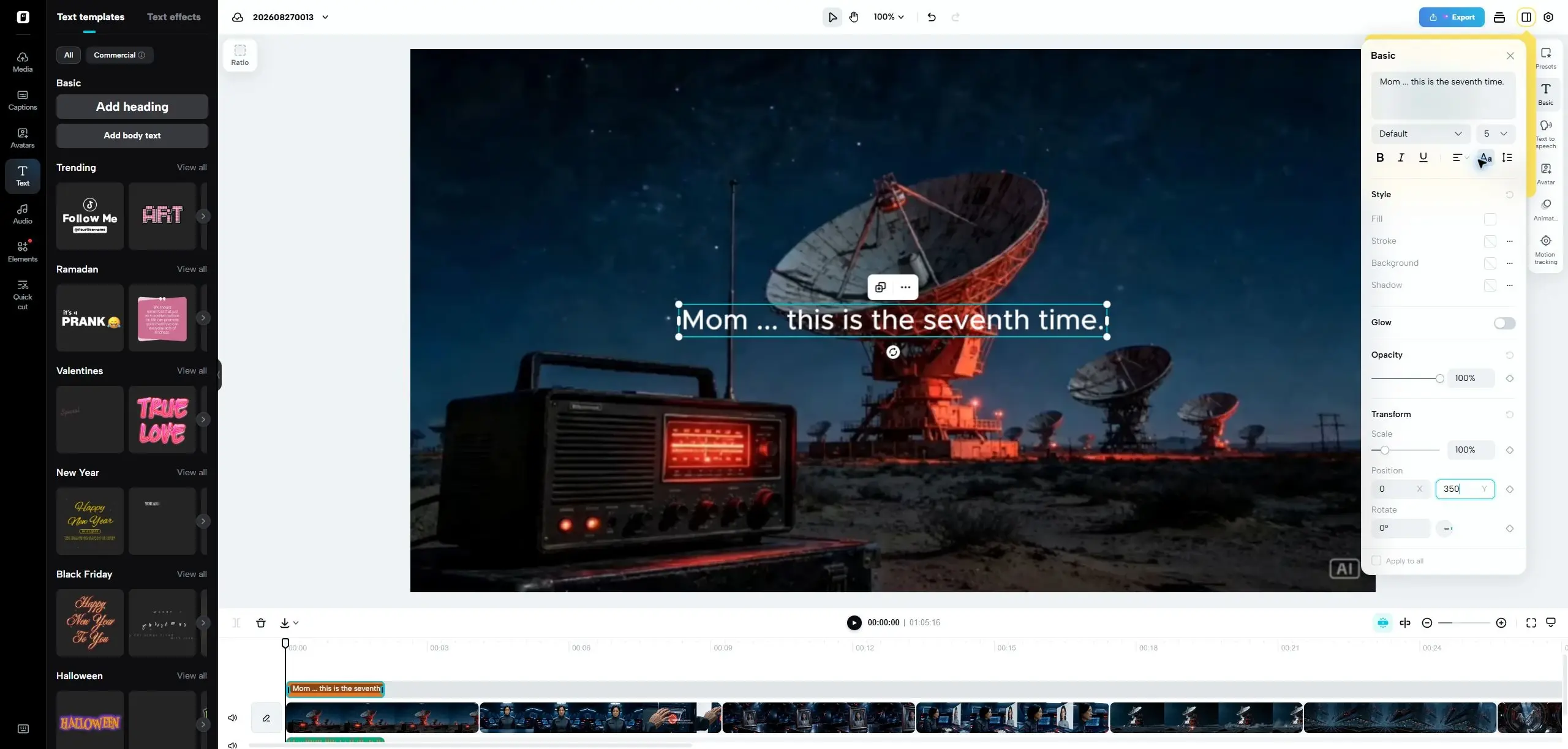Select the pointer tool

point(832,17)
